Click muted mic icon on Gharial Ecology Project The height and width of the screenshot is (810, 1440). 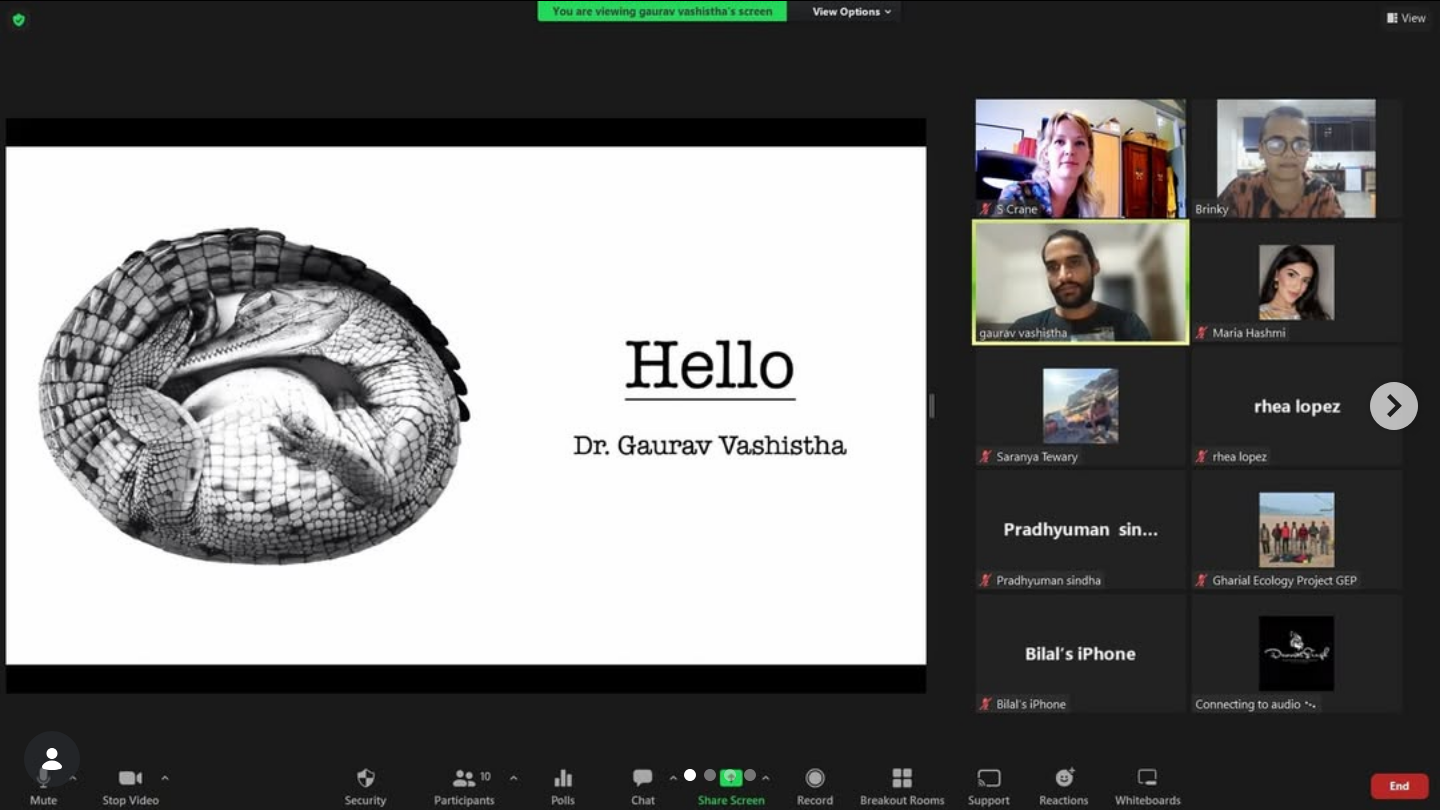[1202, 581]
